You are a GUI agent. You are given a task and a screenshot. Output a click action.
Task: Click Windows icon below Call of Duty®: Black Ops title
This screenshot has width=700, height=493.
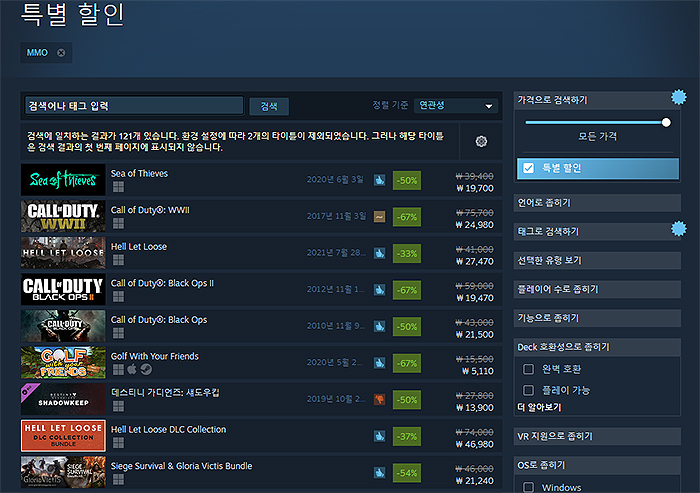(118, 333)
